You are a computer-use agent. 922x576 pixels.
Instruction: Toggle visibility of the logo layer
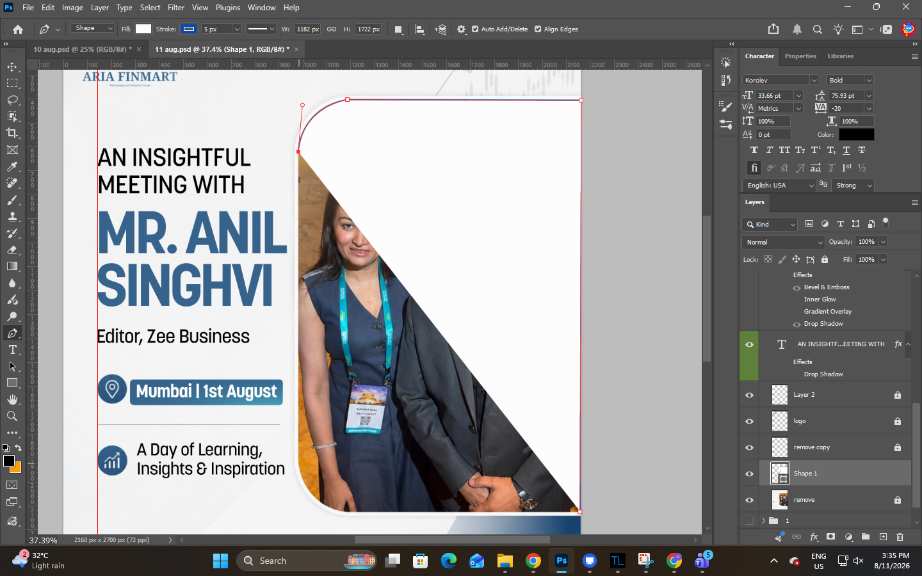pyautogui.click(x=749, y=421)
